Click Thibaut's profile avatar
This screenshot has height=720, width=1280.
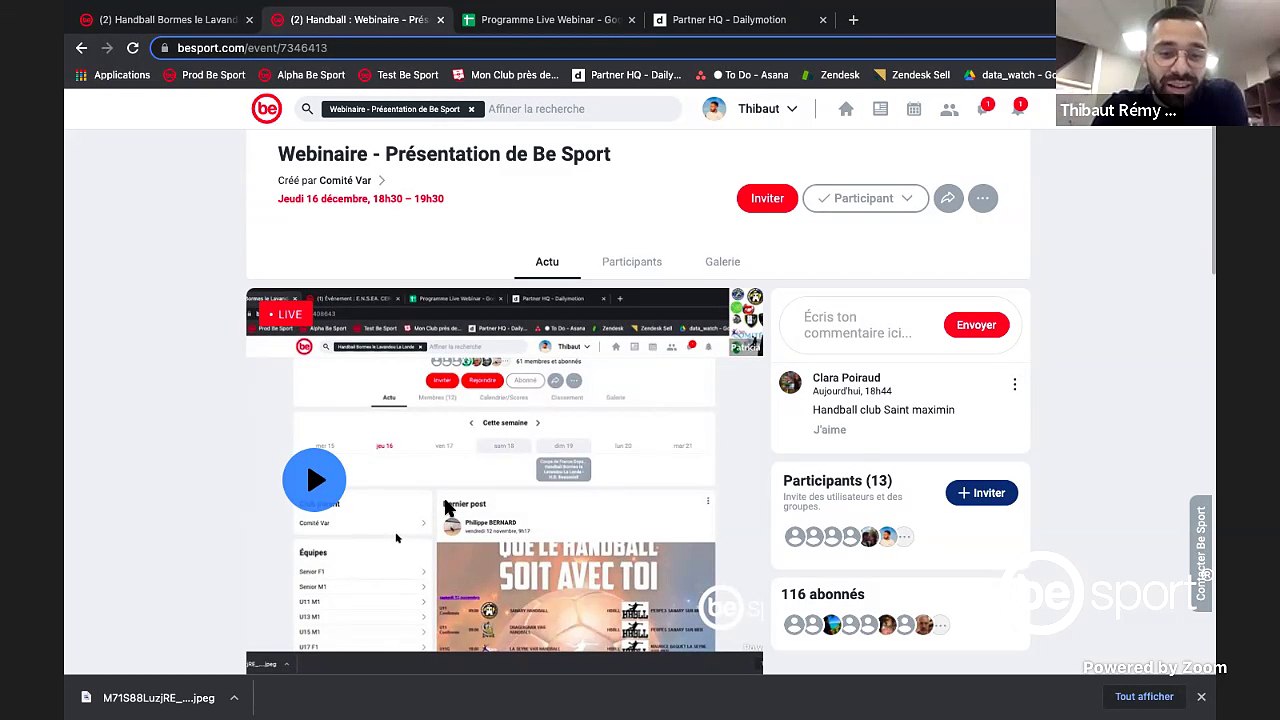pos(714,109)
